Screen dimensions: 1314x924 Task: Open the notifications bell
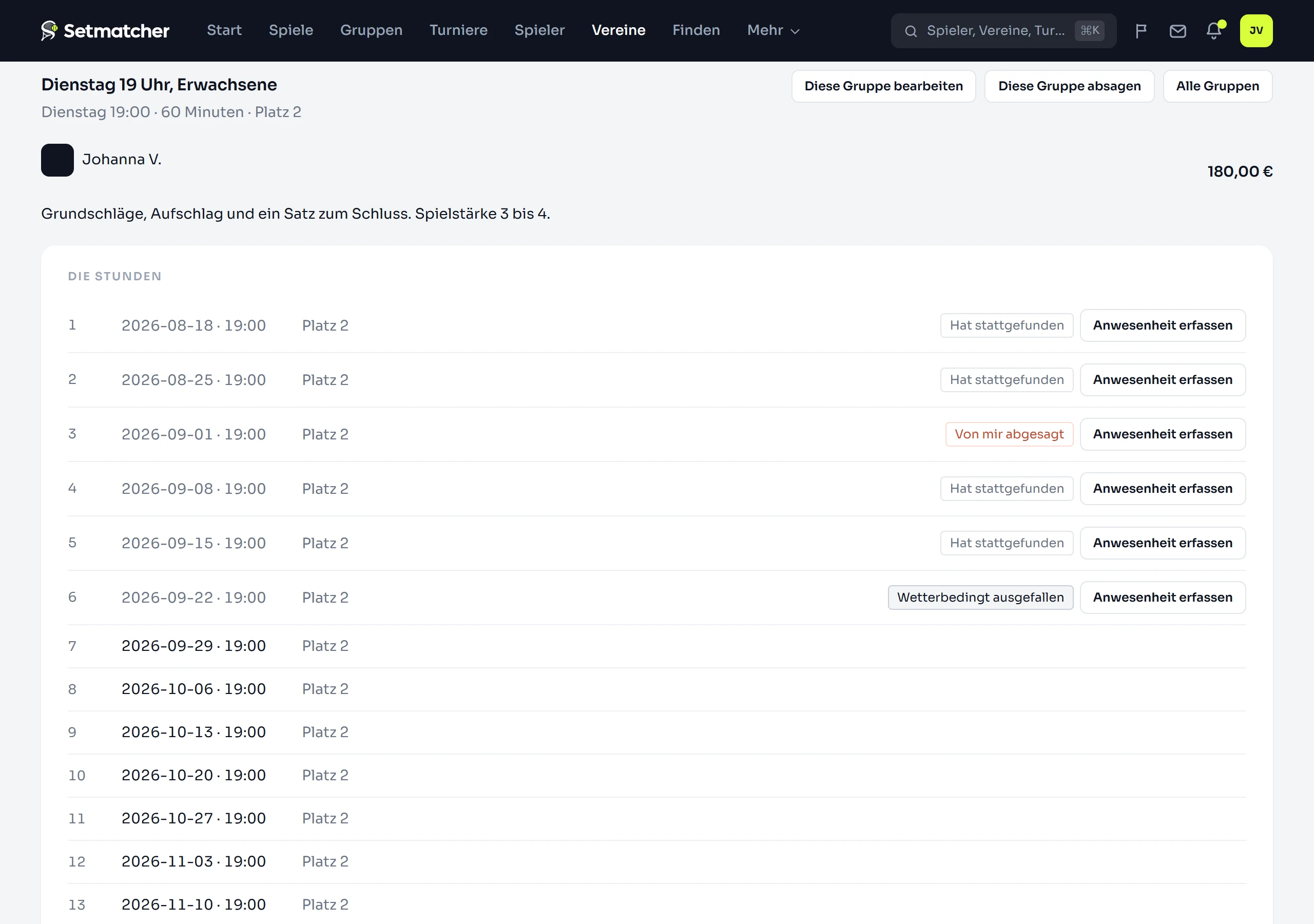point(1214,31)
